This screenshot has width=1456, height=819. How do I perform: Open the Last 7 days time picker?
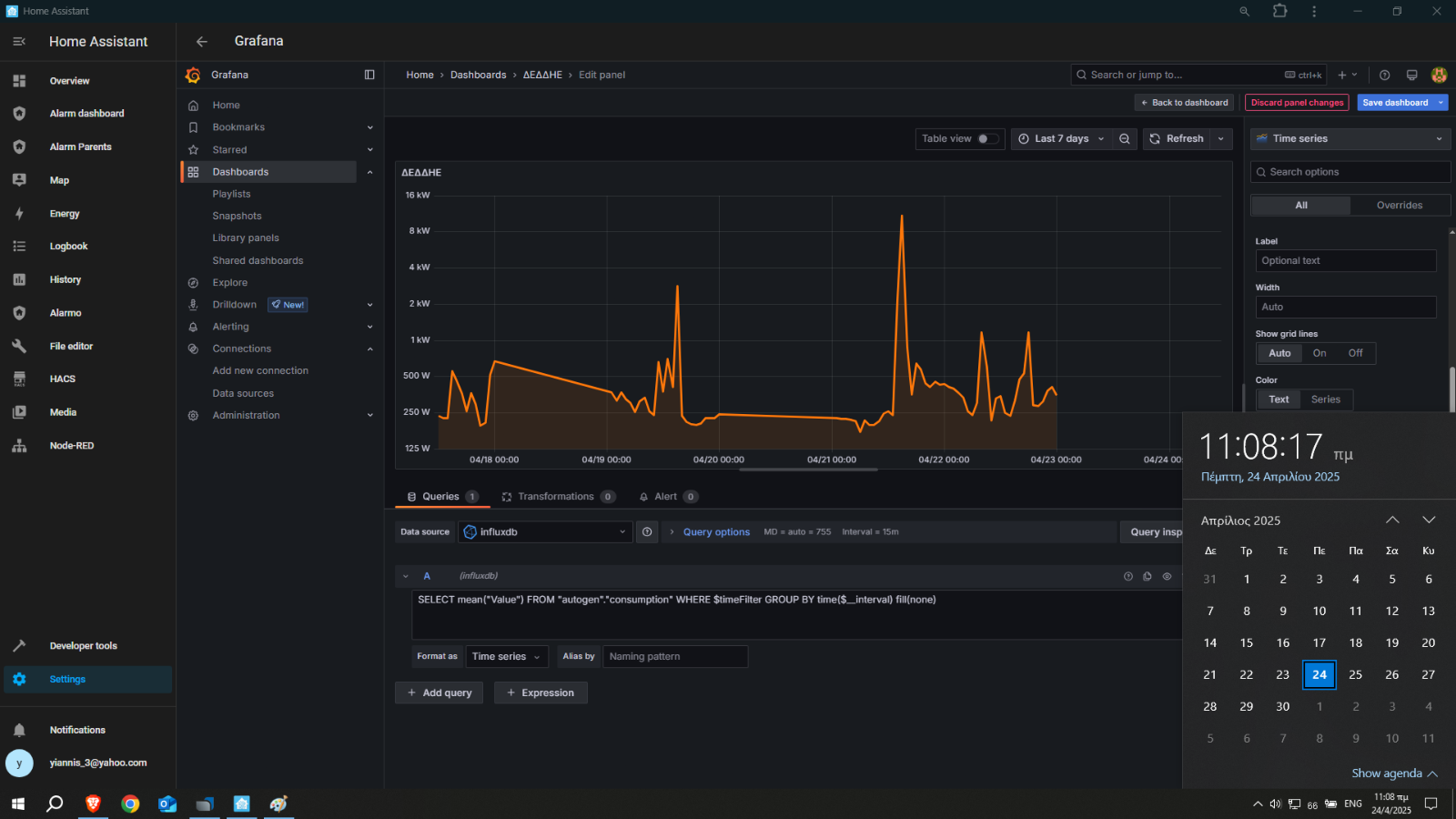point(1061,139)
